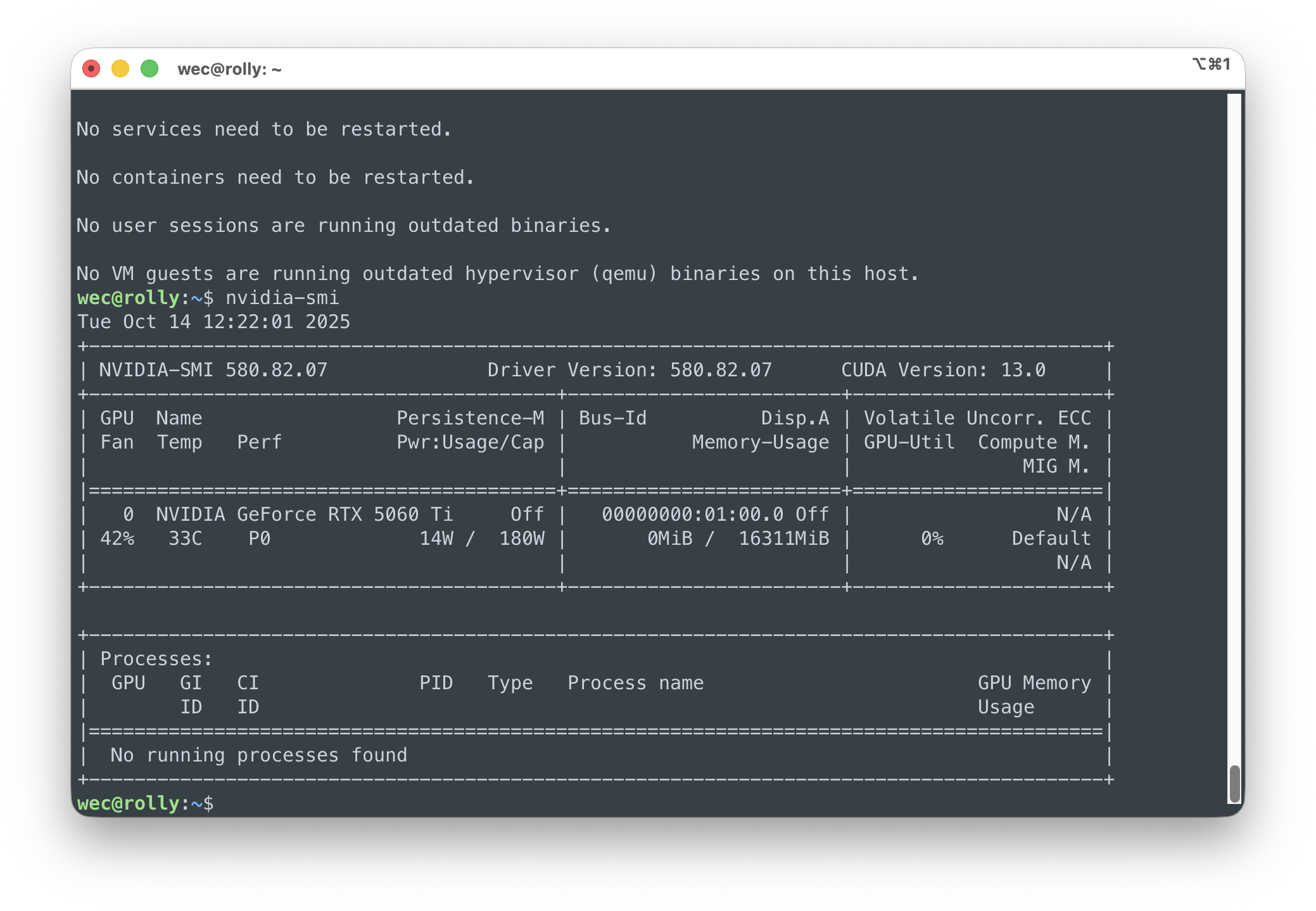Click the scrollbar thumb at the bottom
This screenshot has width=1316, height=911.
[x=1234, y=783]
